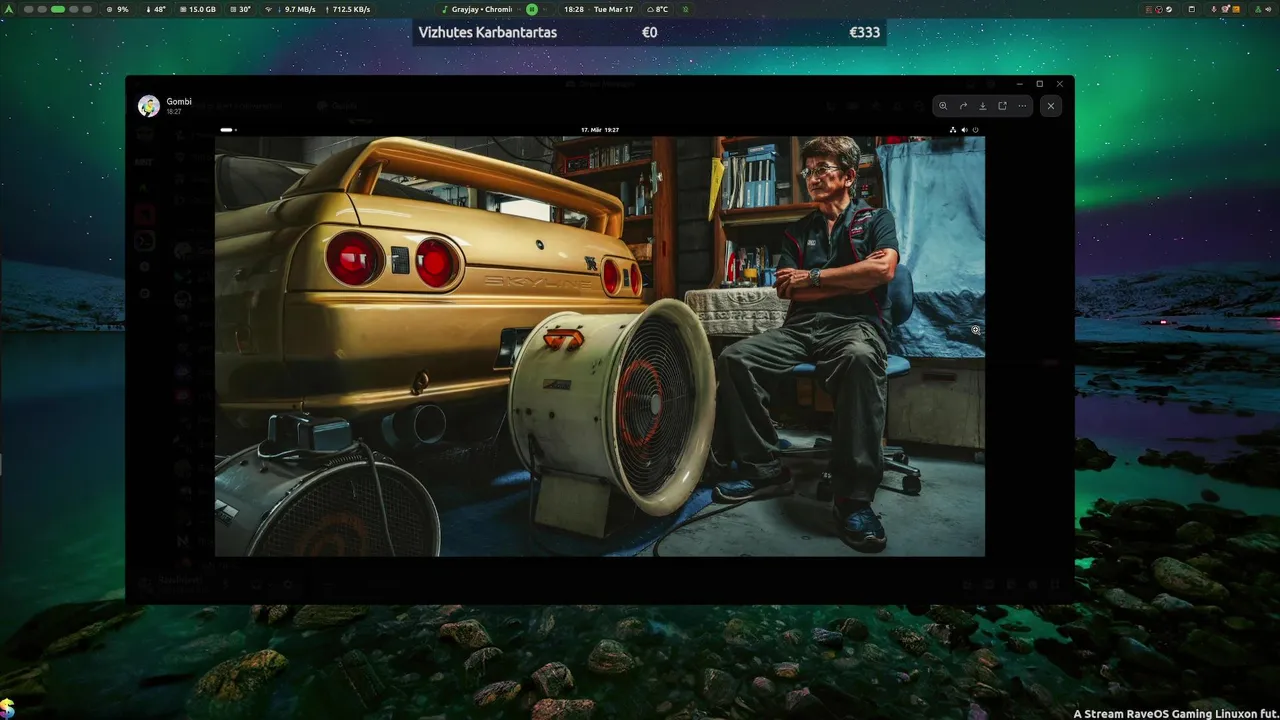Open the 15.0 GB memory indicator
This screenshot has height=720, width=1280.
(x=198, y=9)
